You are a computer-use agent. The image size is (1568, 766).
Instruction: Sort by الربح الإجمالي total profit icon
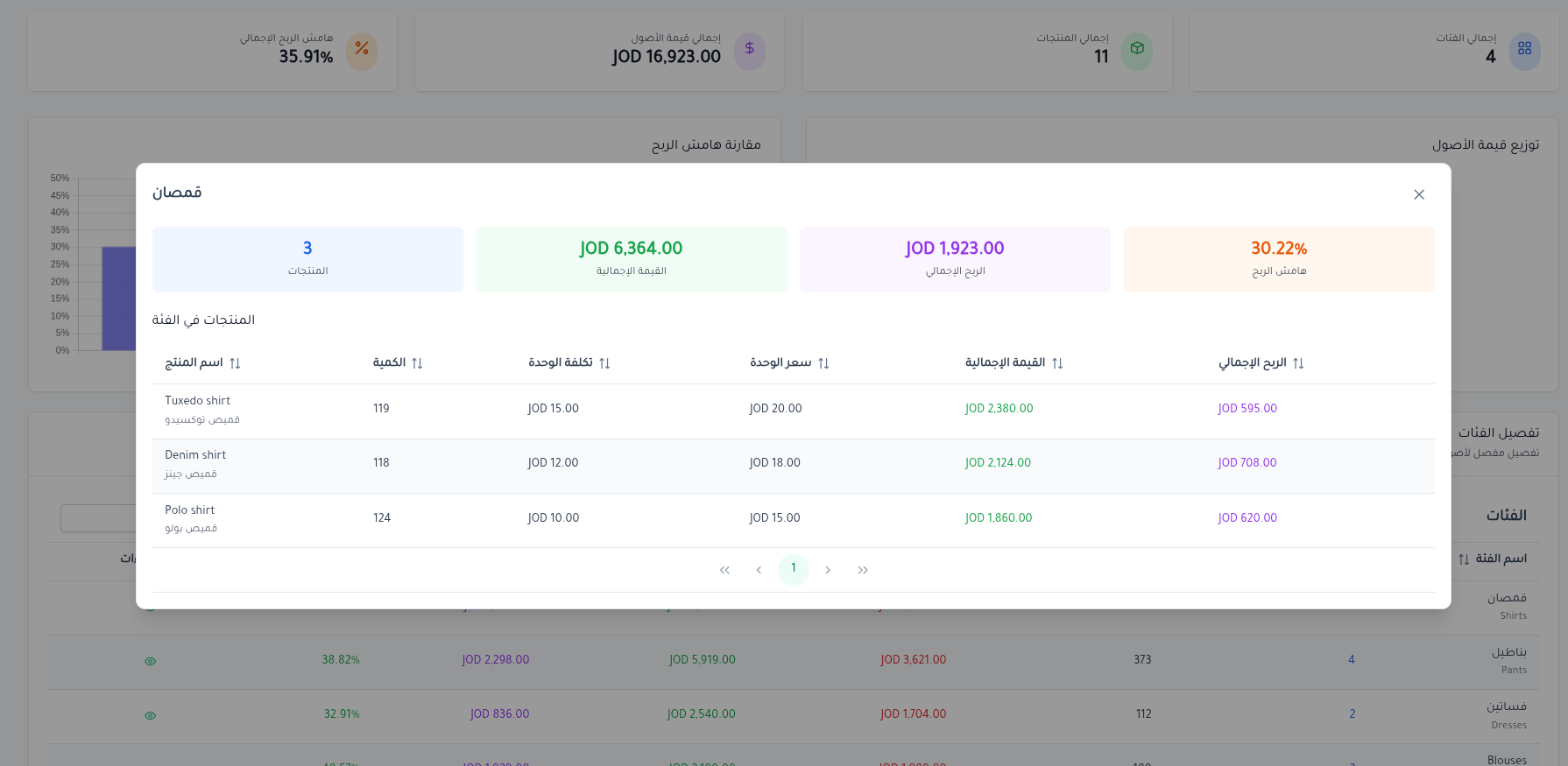point(1298,363)
